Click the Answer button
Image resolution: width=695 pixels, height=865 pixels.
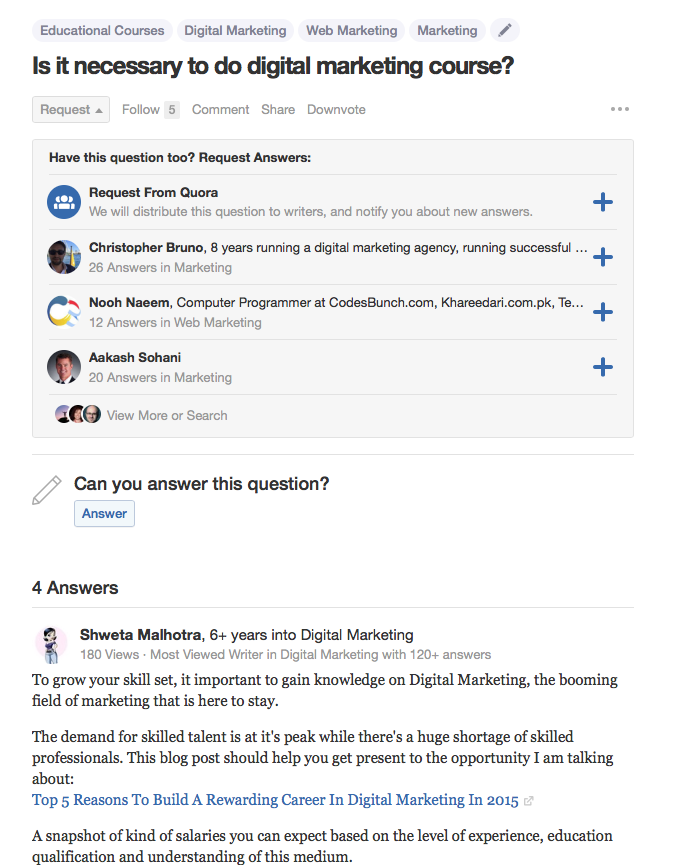[104, 514]
